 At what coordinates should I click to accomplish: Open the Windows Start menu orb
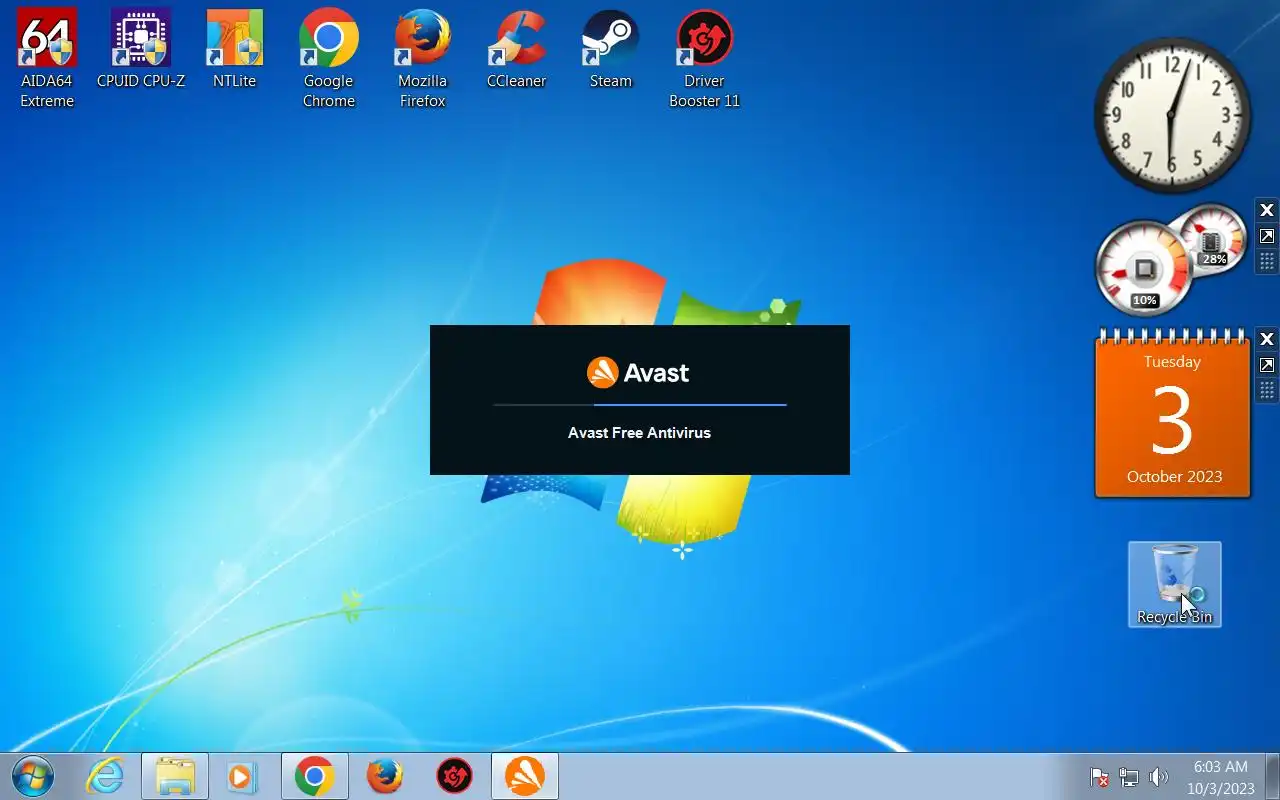coord(33,776)
